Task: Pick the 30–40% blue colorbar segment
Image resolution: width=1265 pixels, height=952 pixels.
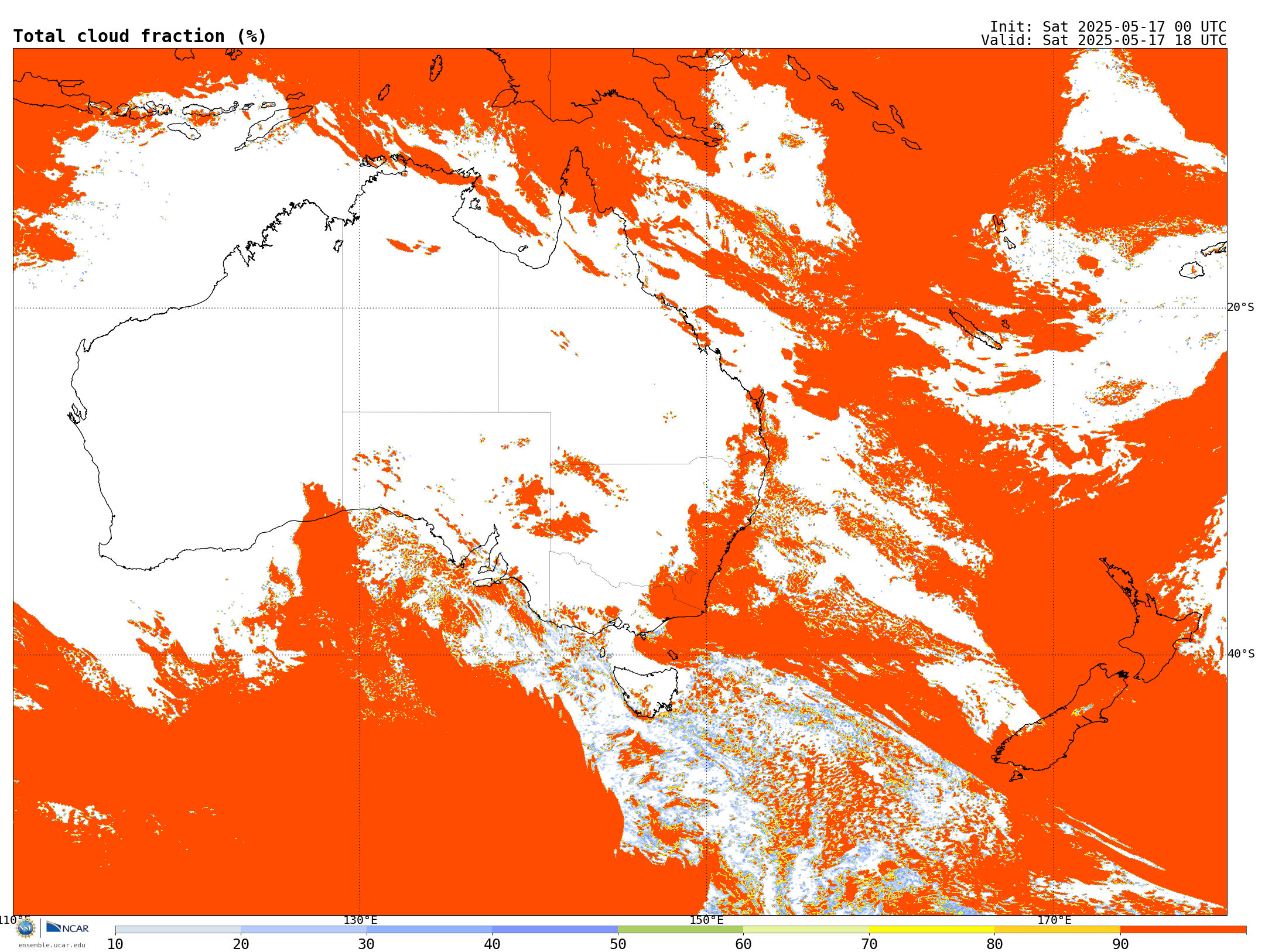Action: pyautogui.click(x=429, y=930)
